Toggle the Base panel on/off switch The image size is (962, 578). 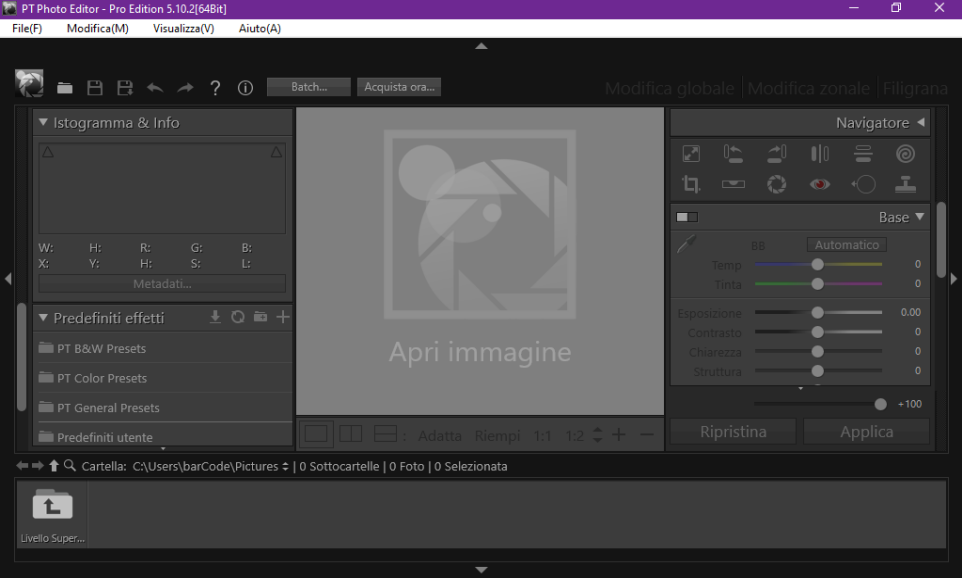[687, 217]
